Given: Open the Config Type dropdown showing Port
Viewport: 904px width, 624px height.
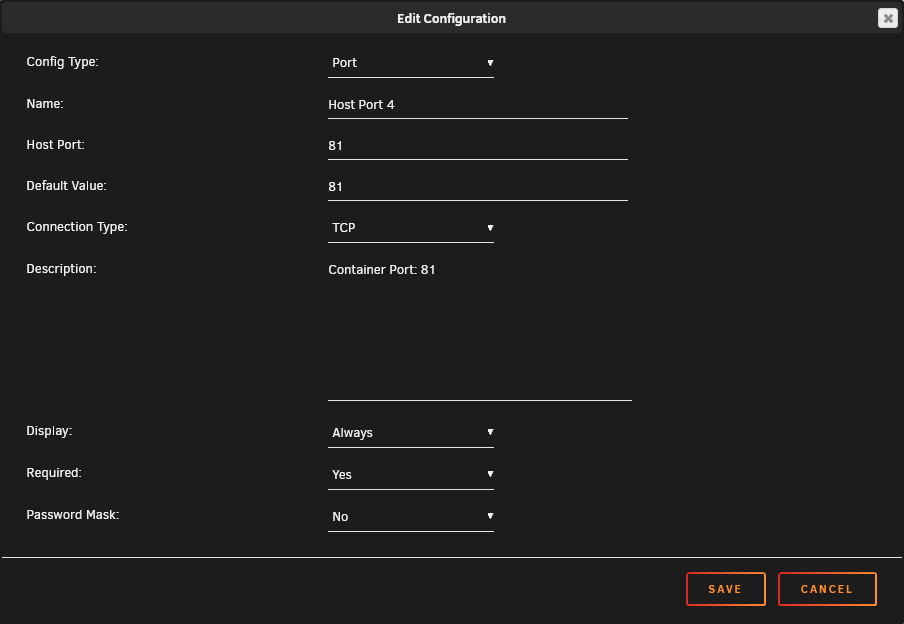Looking at the screenshot, I should click(x=410, y=63).
